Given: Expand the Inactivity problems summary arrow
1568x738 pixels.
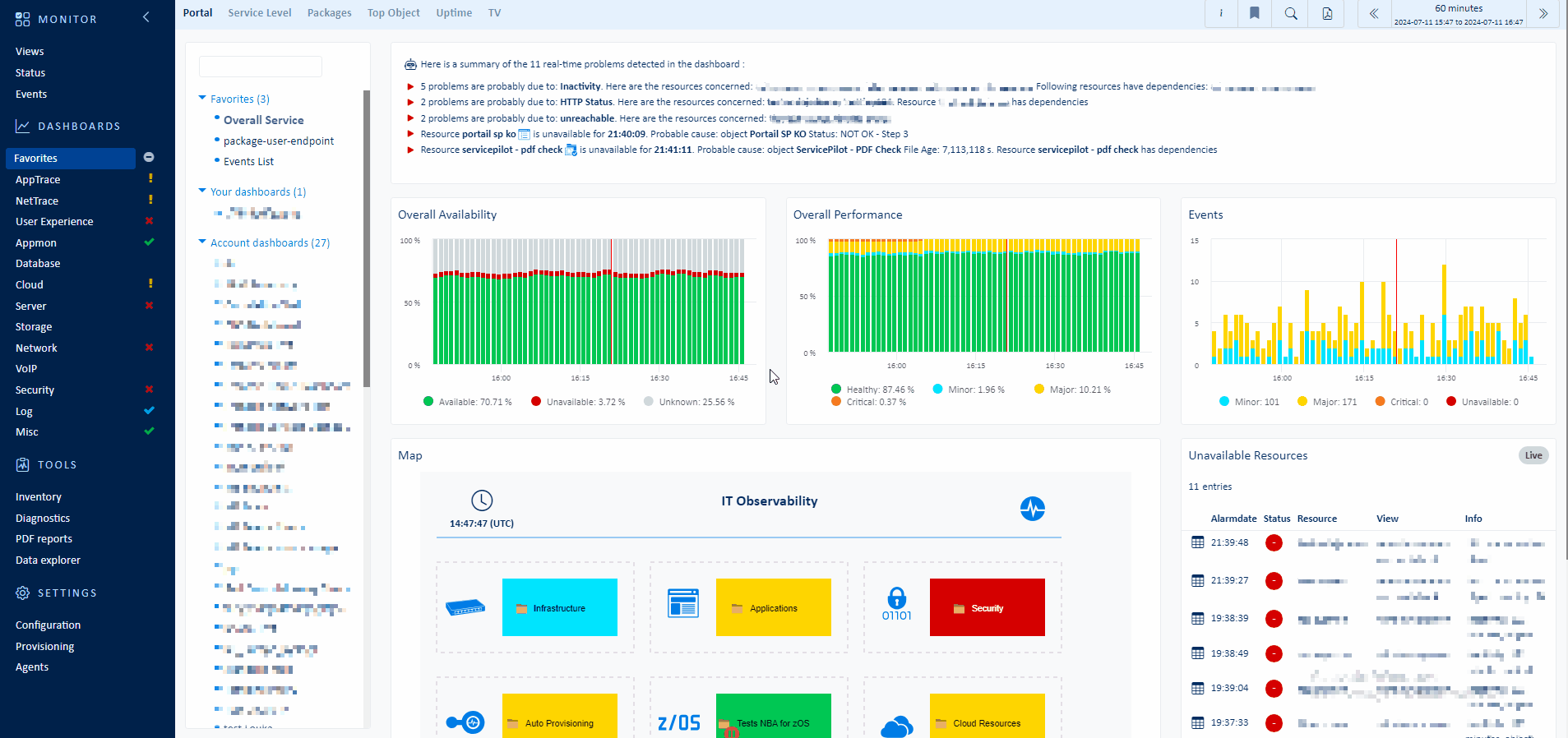Looking at the screenshot, I should [410, 86].
